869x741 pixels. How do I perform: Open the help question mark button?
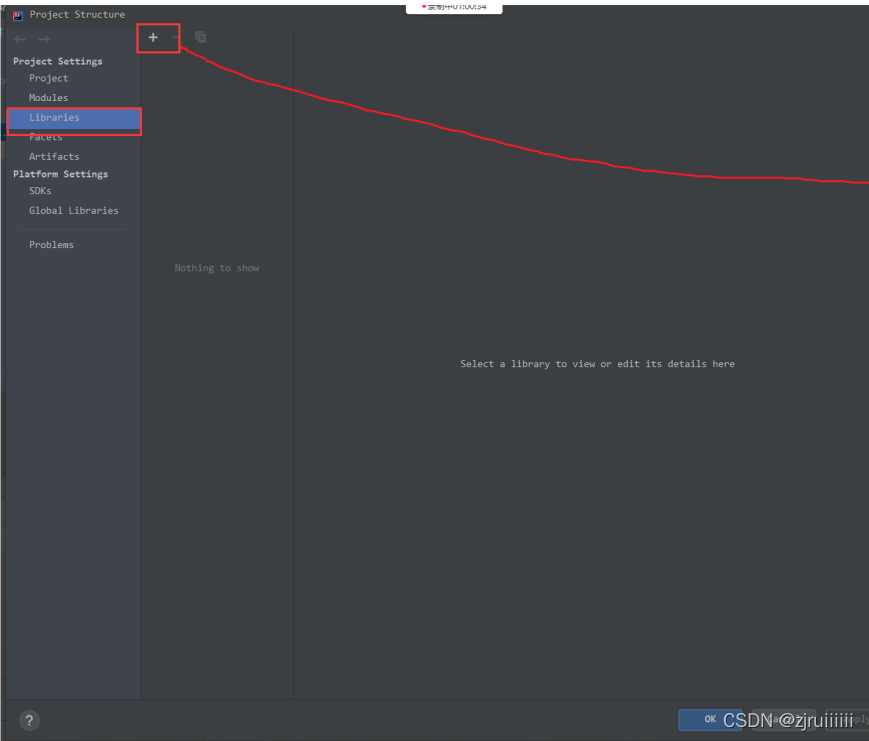pyautogui.click(x=29, y=720)
